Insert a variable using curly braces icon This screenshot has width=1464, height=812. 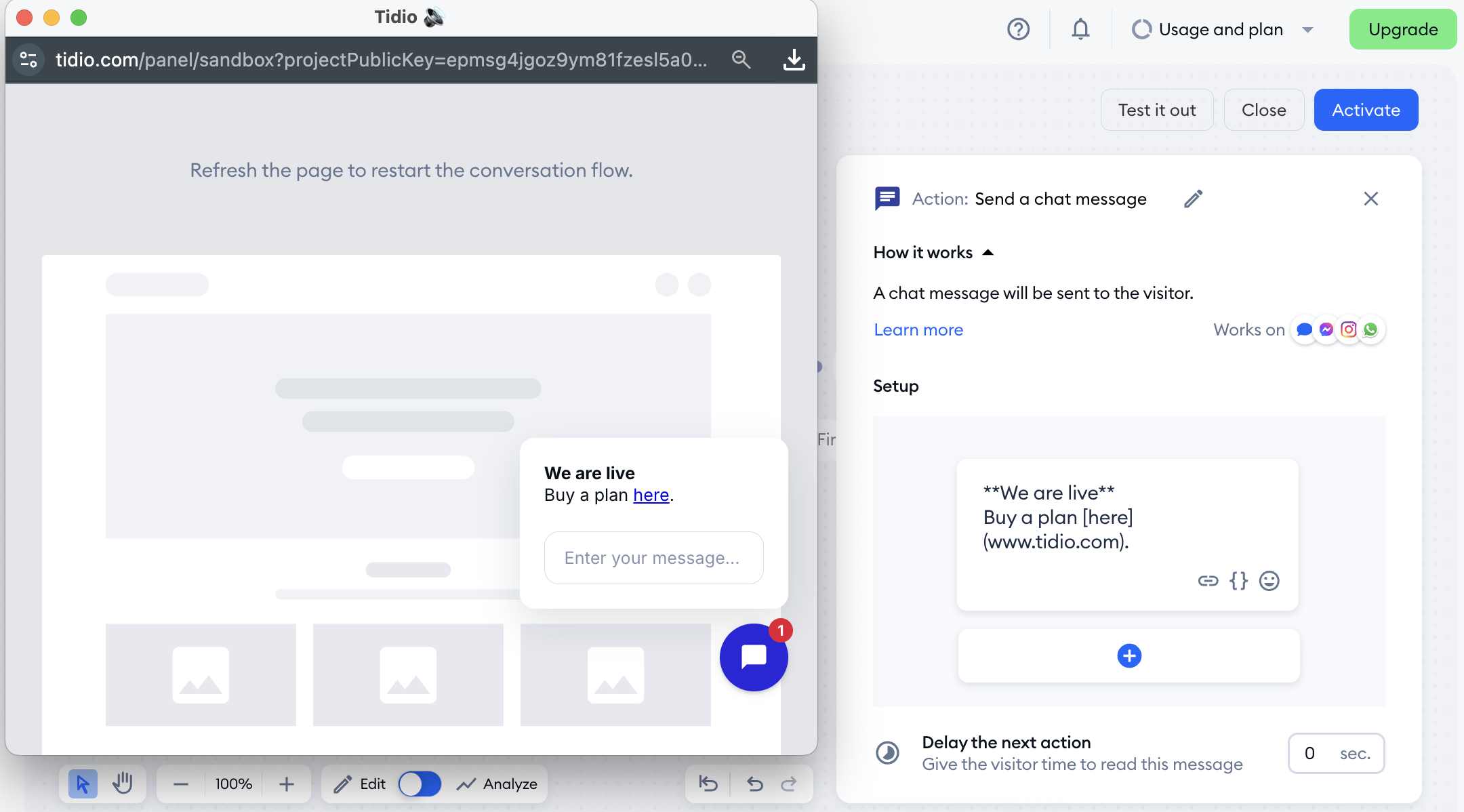pos(1238,581)
